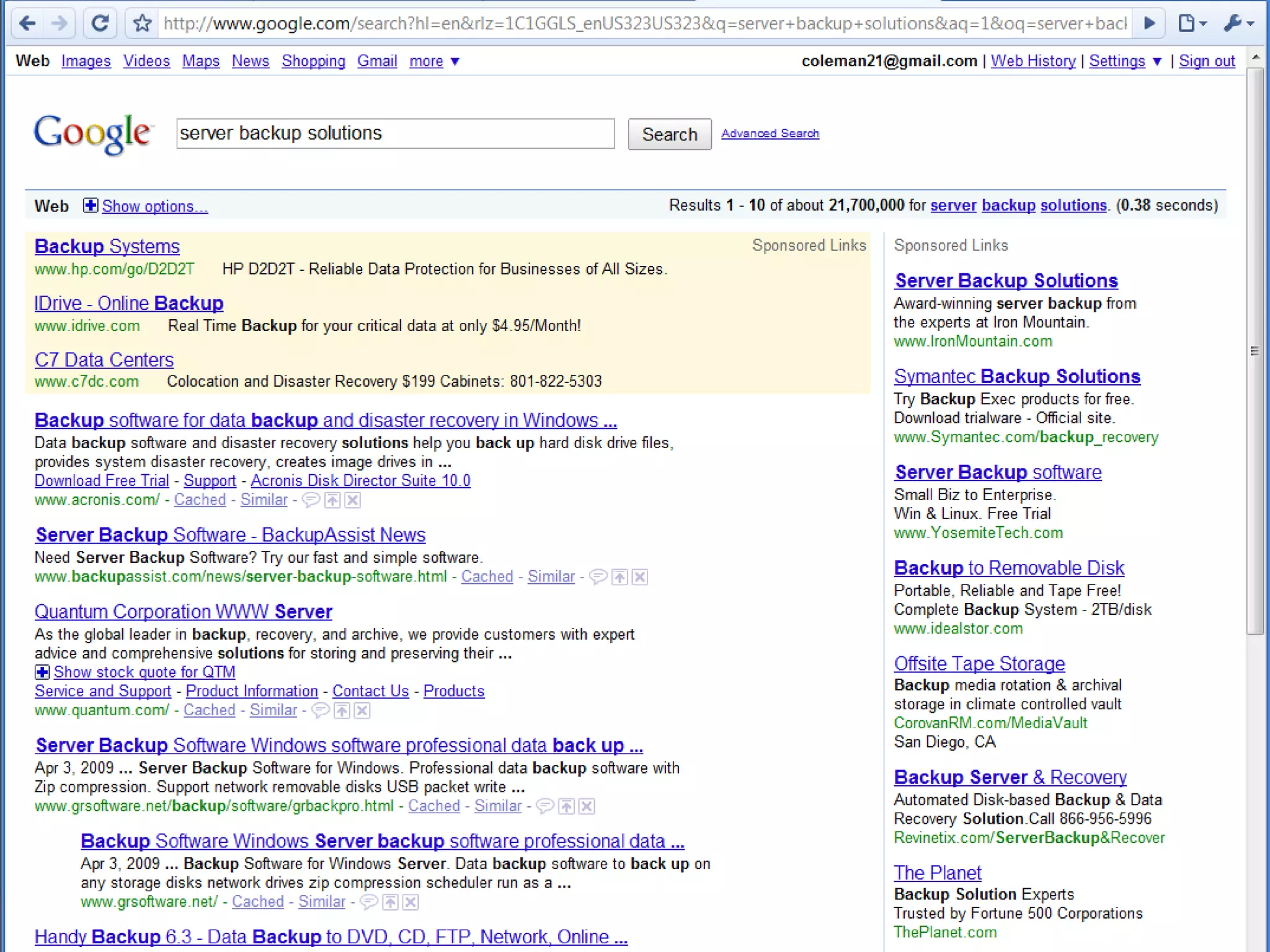Click the vertical scrollbar thumb
1270x952 pixels.
click(1255, 350)
